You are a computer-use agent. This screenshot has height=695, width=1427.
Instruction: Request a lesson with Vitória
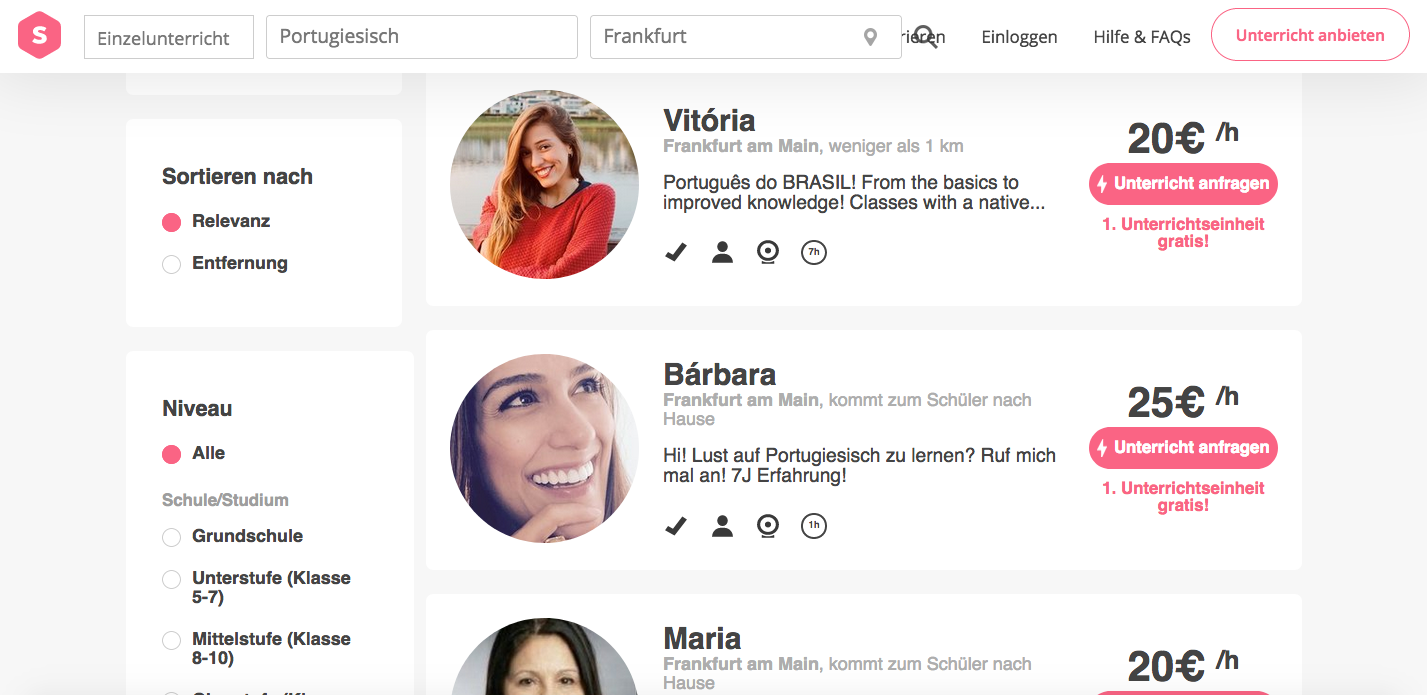(1183, 184)
